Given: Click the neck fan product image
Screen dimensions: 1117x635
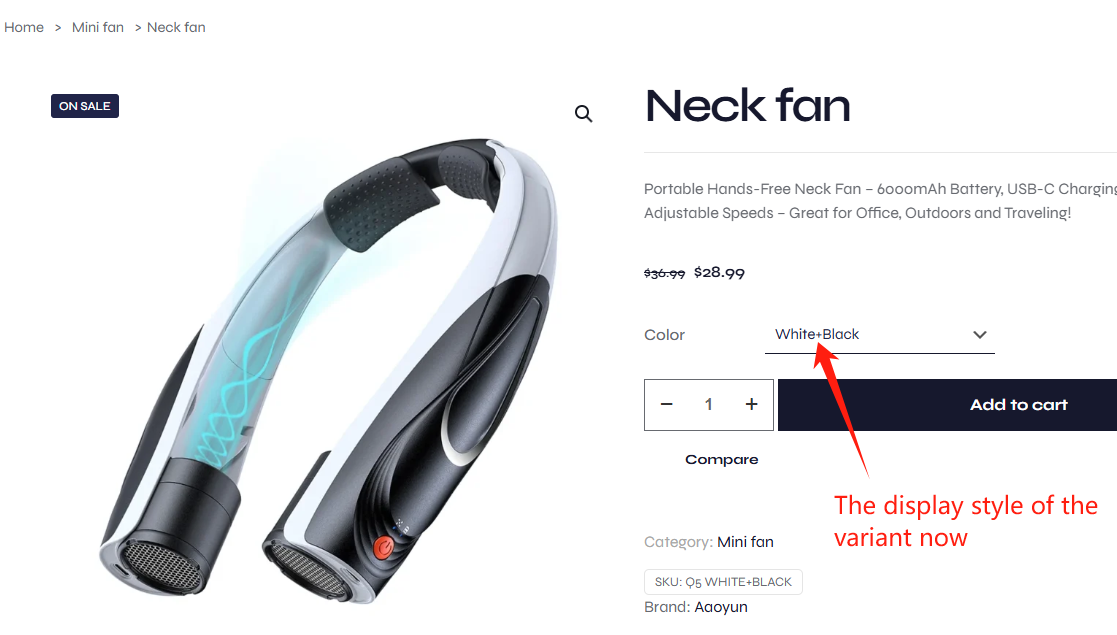Looking at the screenshot, I should (x=328, y=371).
